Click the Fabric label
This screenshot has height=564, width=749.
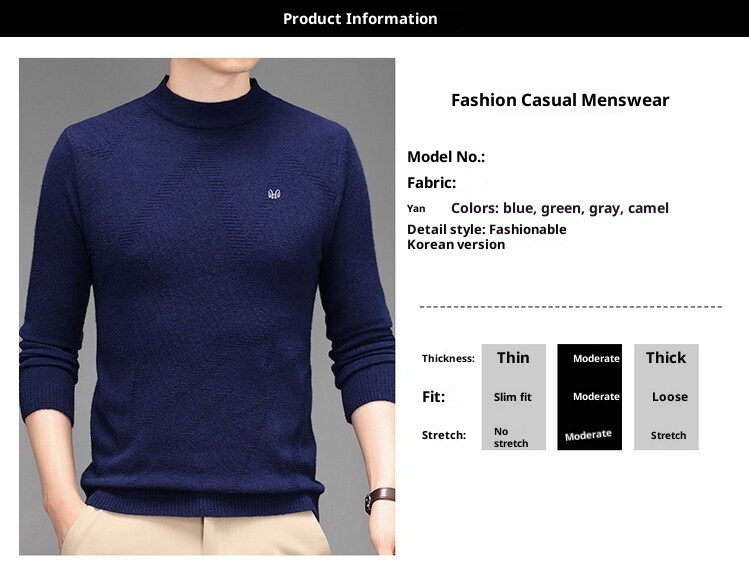coord(431,183)
